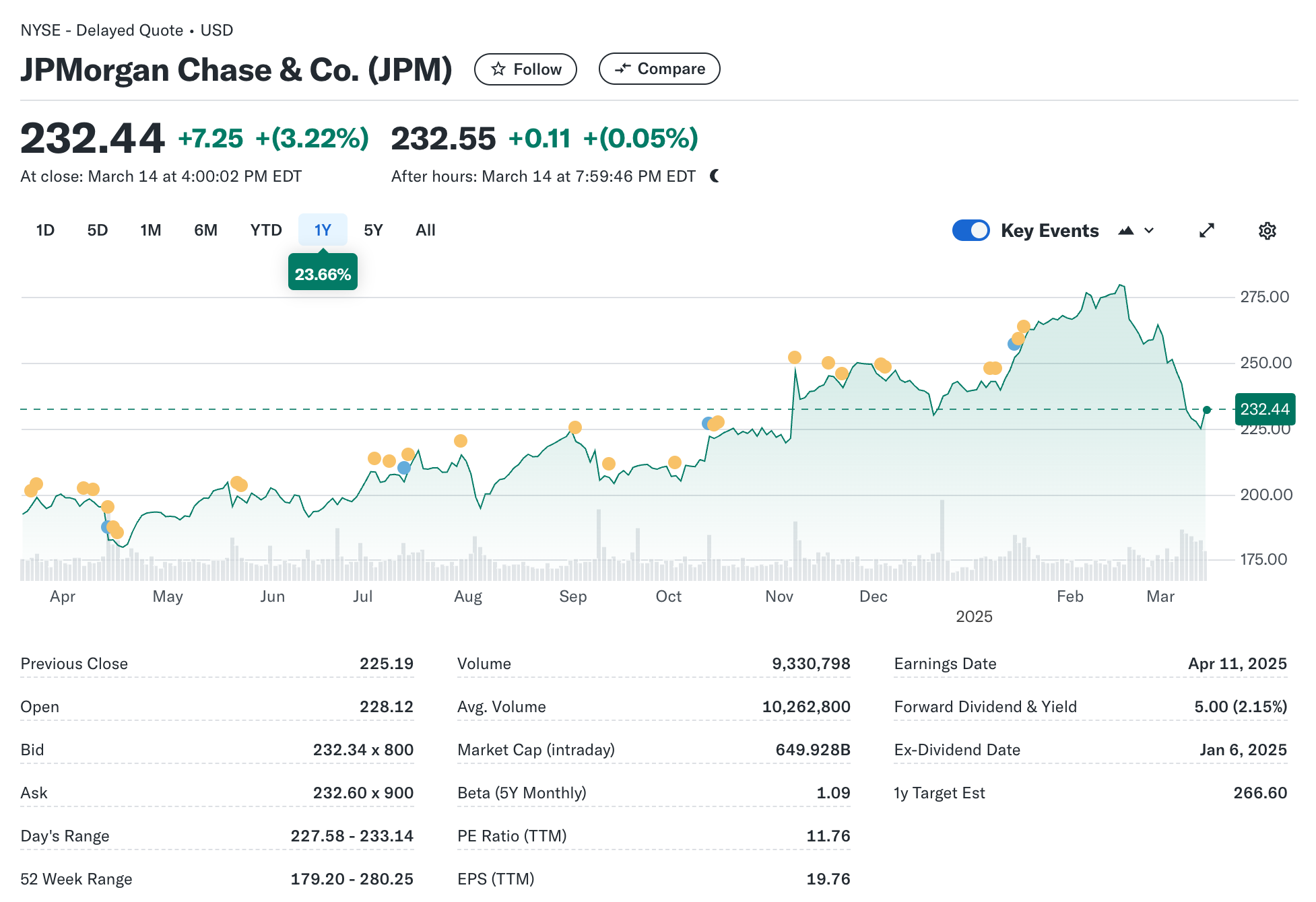The image size is (1316, 902).
Task: Click the mountain chart type icon
Action: click(x=1125, y=231)
